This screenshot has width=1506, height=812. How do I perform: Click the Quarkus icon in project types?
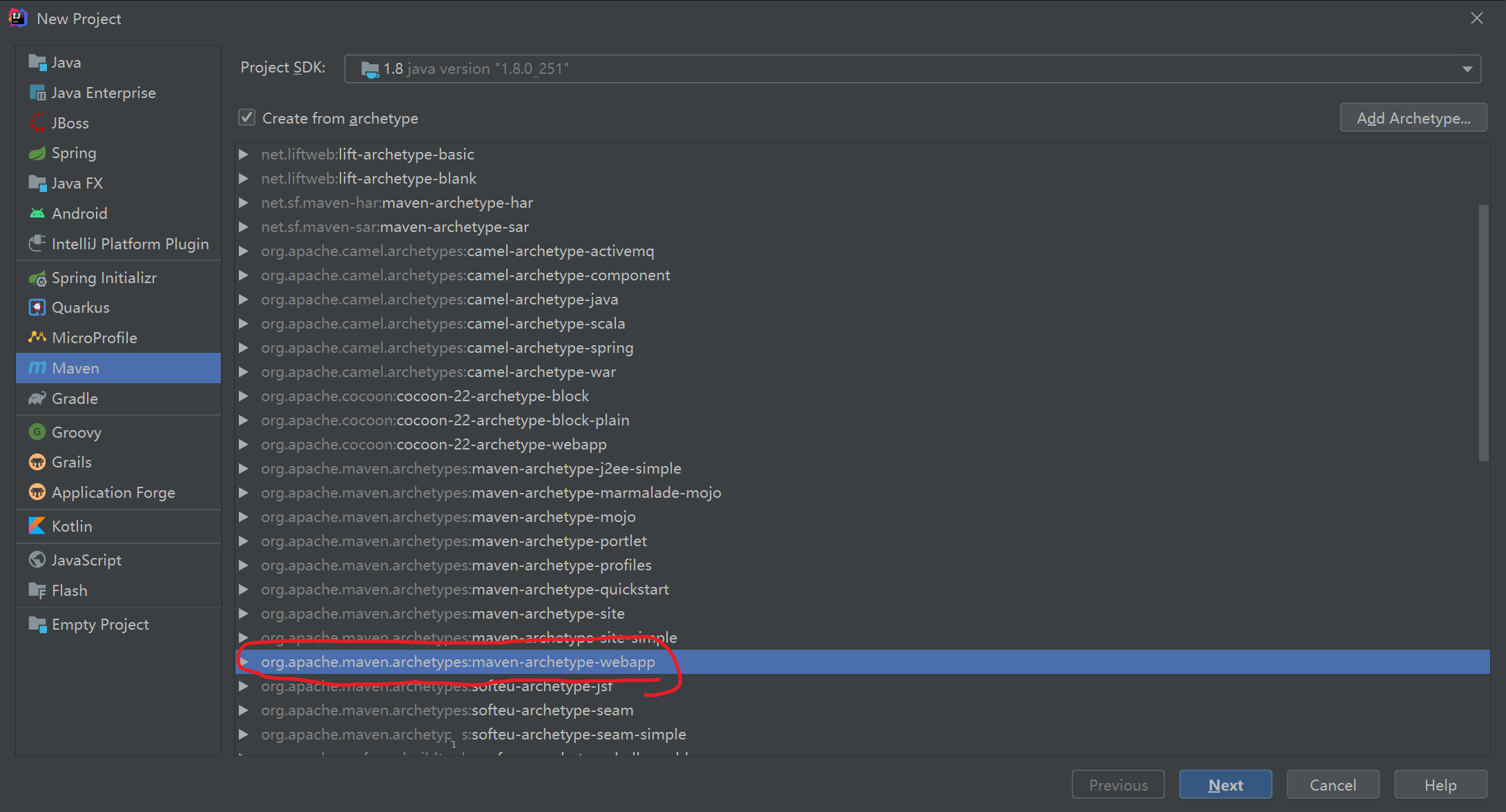(x=37, y=307)
